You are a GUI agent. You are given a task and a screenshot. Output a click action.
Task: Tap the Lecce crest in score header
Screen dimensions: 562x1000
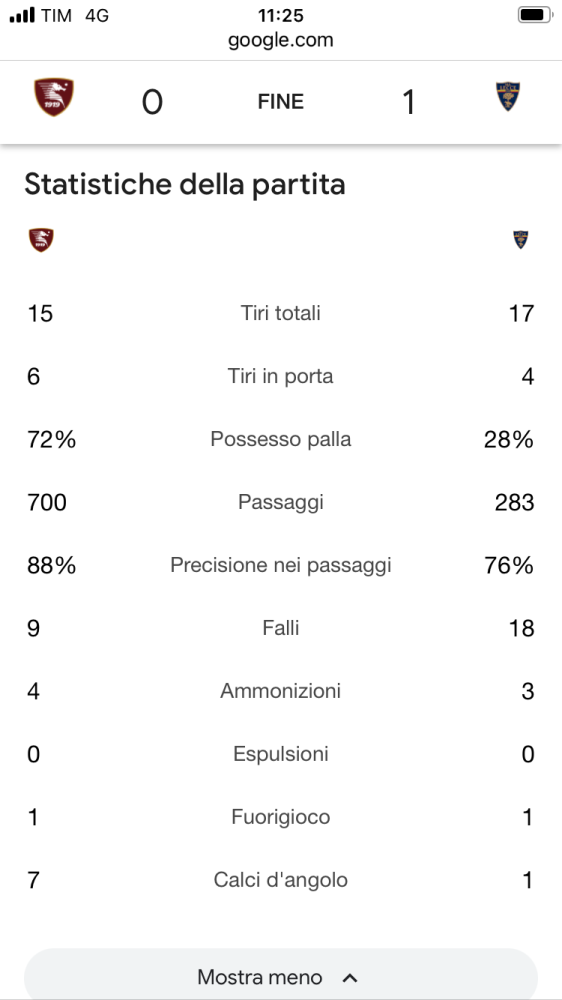point(508,97)
